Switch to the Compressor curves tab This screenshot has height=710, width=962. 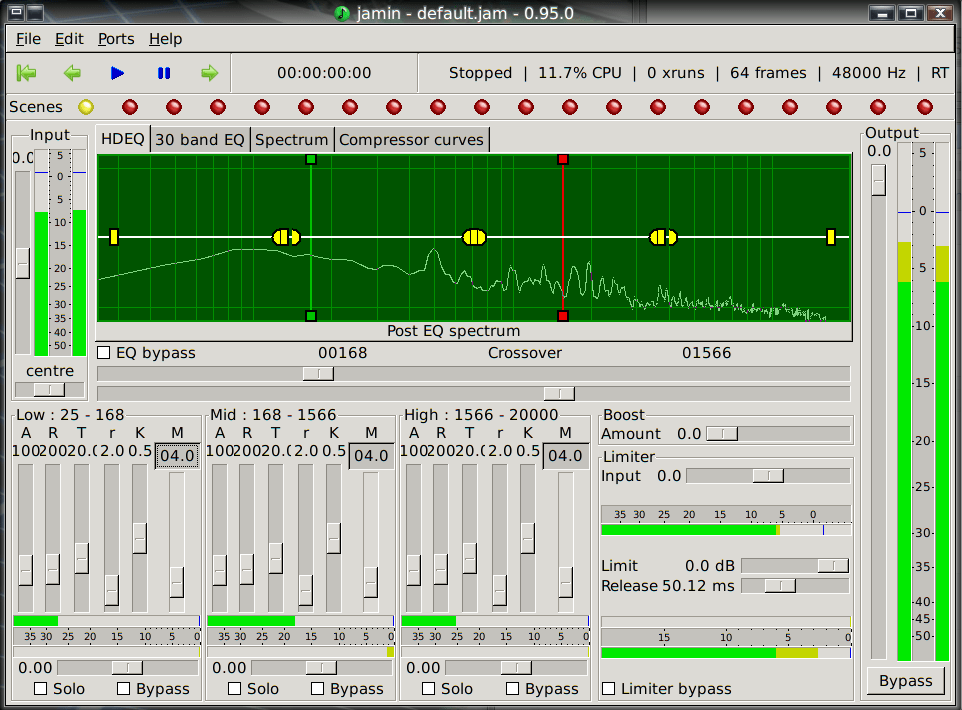pos(412,139)
